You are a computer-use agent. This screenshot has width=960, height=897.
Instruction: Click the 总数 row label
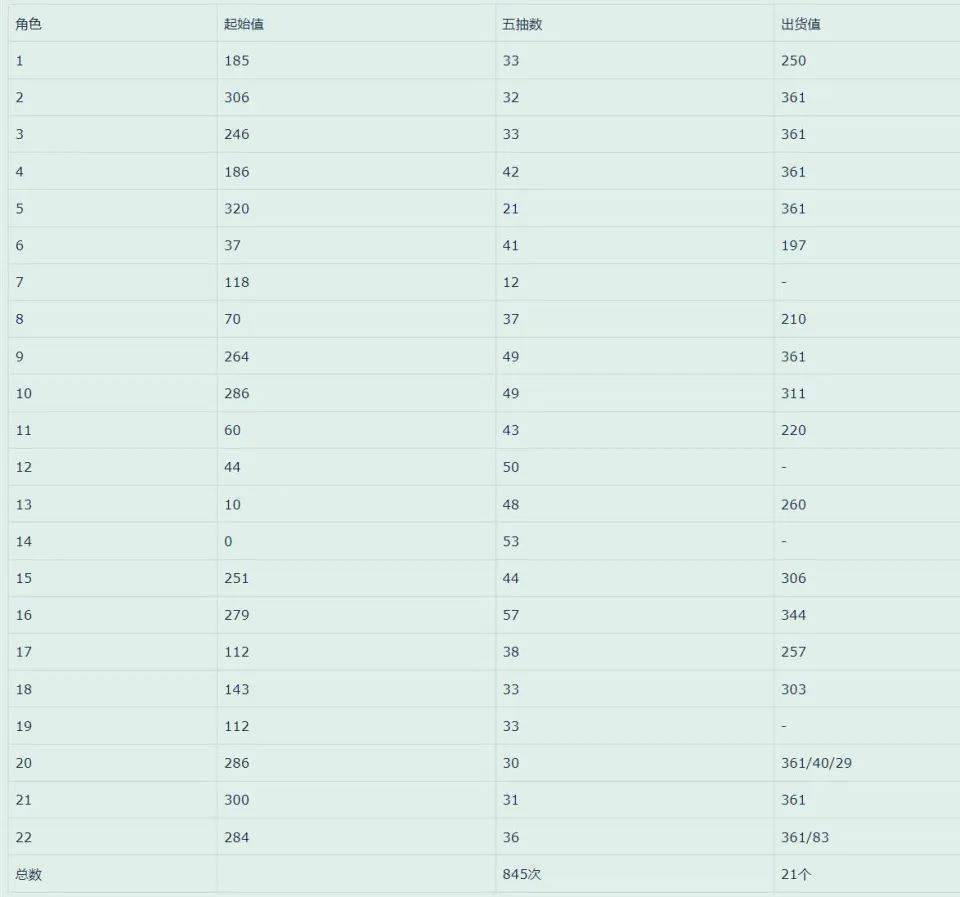click(x=29, y=874)
